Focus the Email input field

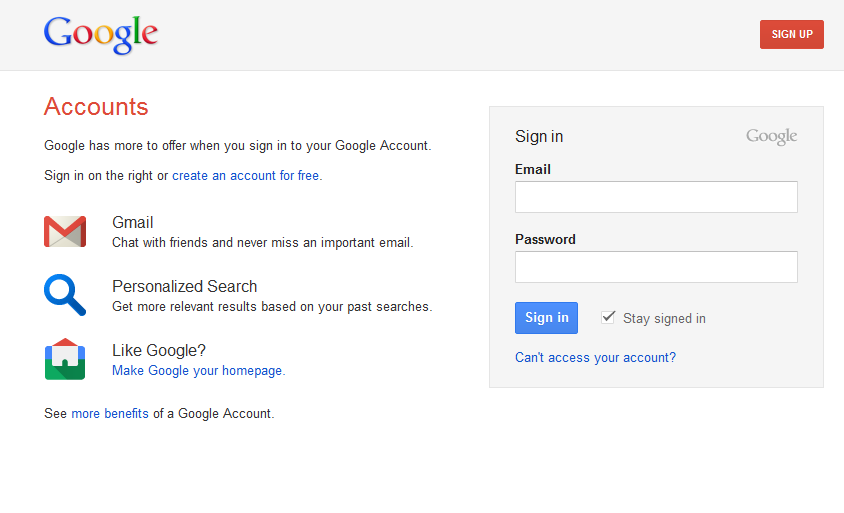(656, 197)
